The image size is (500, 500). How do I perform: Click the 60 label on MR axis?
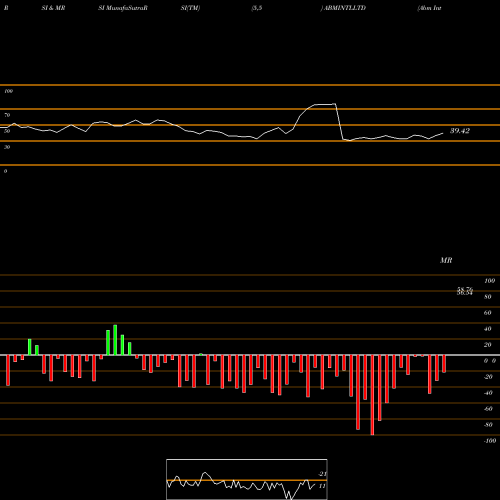[488, 313]
